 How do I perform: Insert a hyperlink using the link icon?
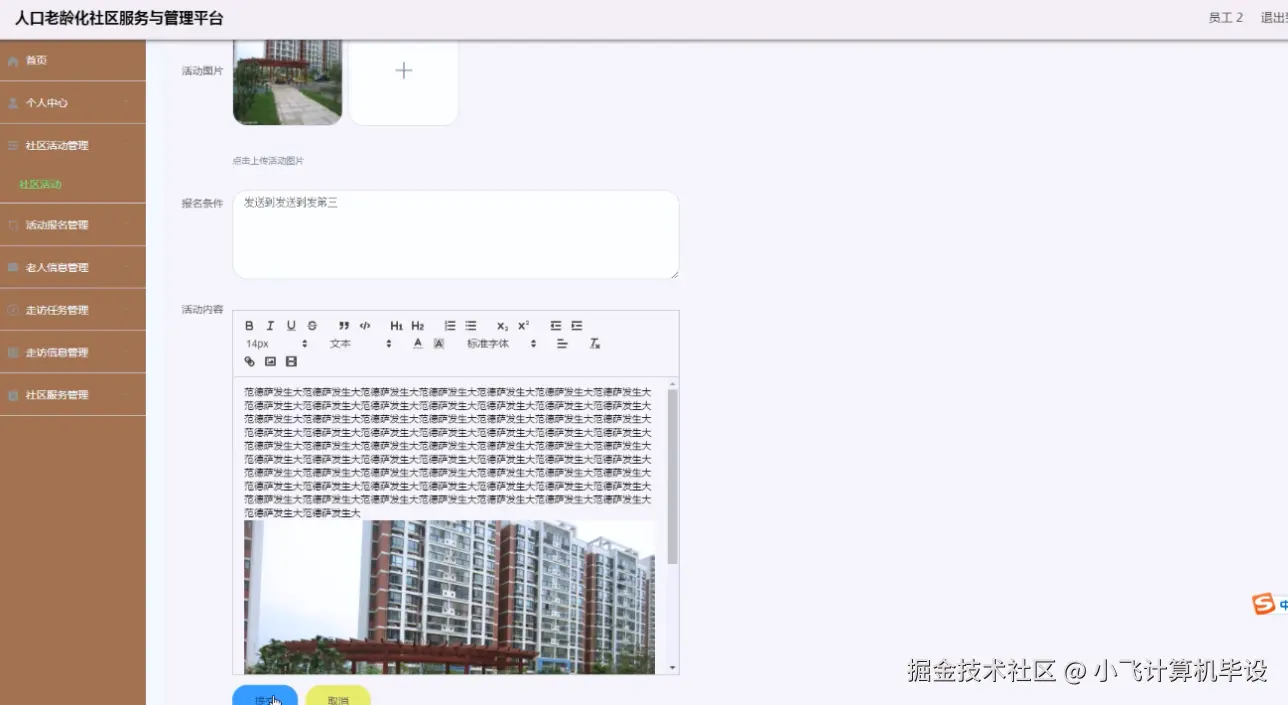click(x=249, y=362)
